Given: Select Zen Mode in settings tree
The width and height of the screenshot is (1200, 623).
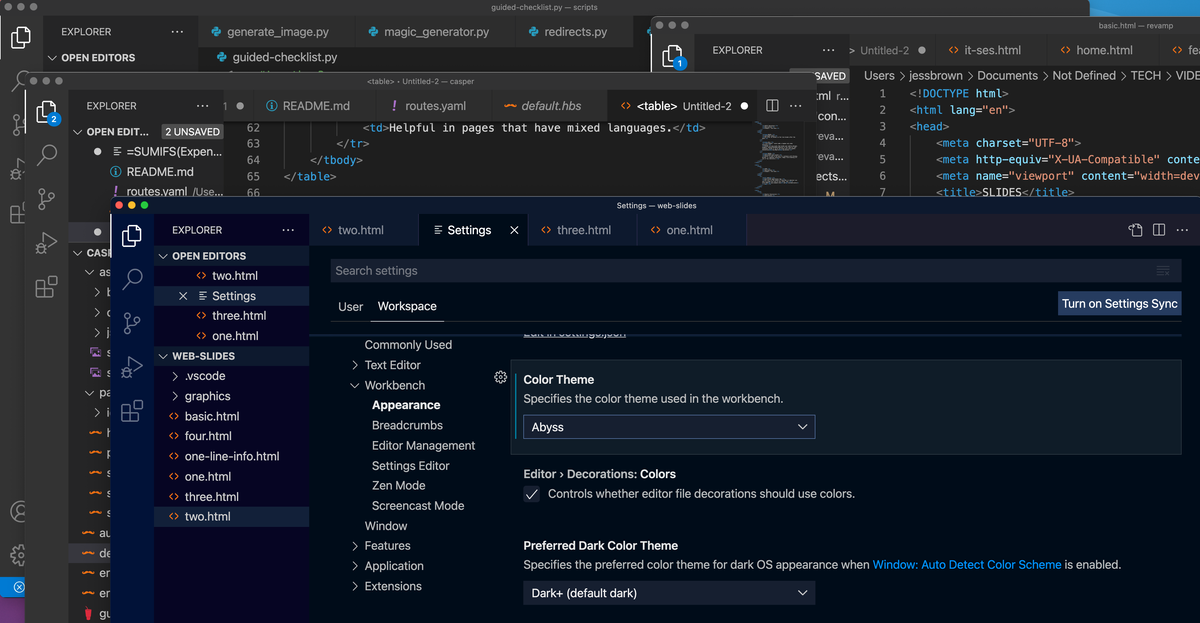Looking at the screenshot, I should tap(398, 486).
